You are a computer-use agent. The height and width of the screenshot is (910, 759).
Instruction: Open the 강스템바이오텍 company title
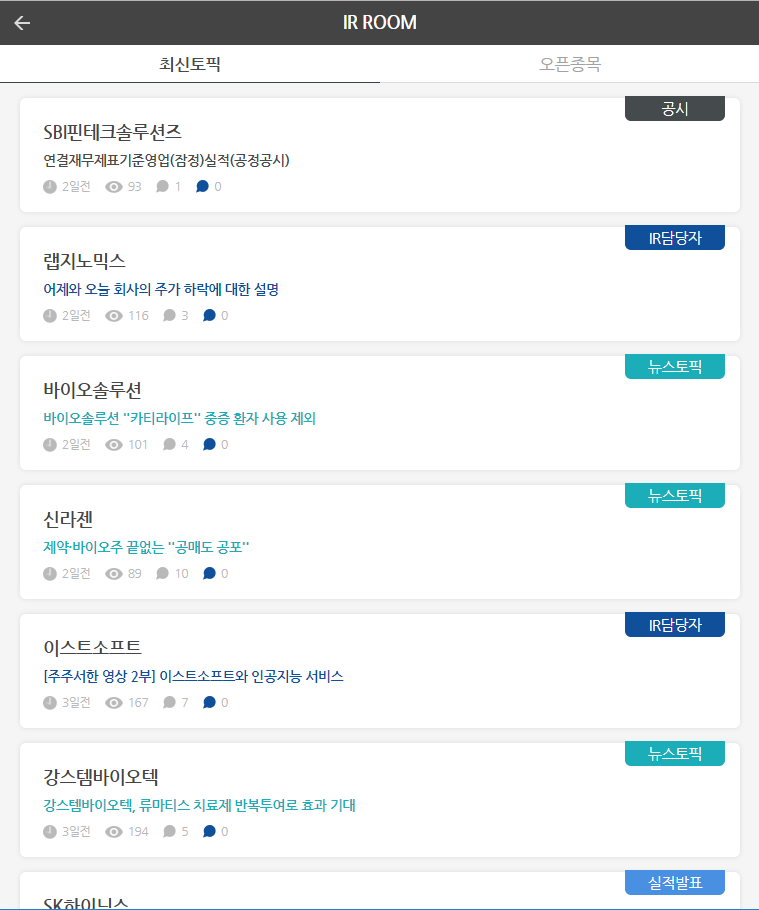point(101,777)
